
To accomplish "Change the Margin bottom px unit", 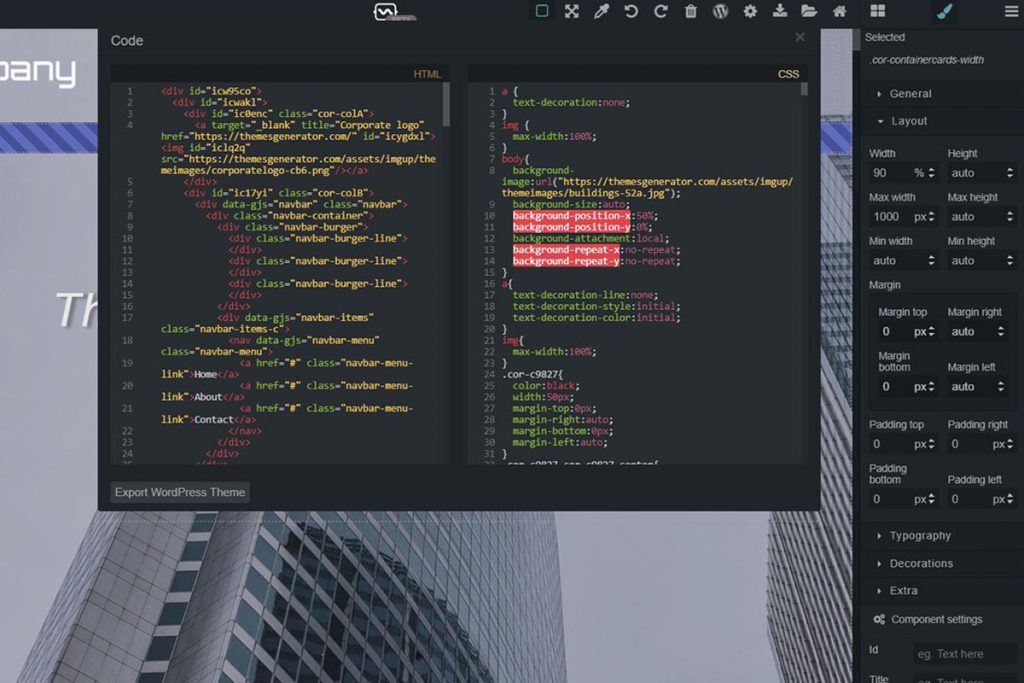I will pos(920,387).
